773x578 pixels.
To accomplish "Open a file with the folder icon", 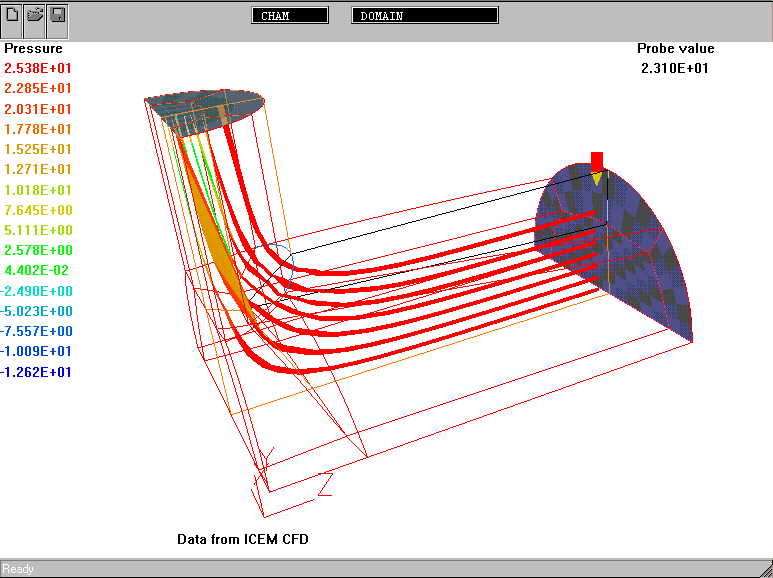I will 35,16.
